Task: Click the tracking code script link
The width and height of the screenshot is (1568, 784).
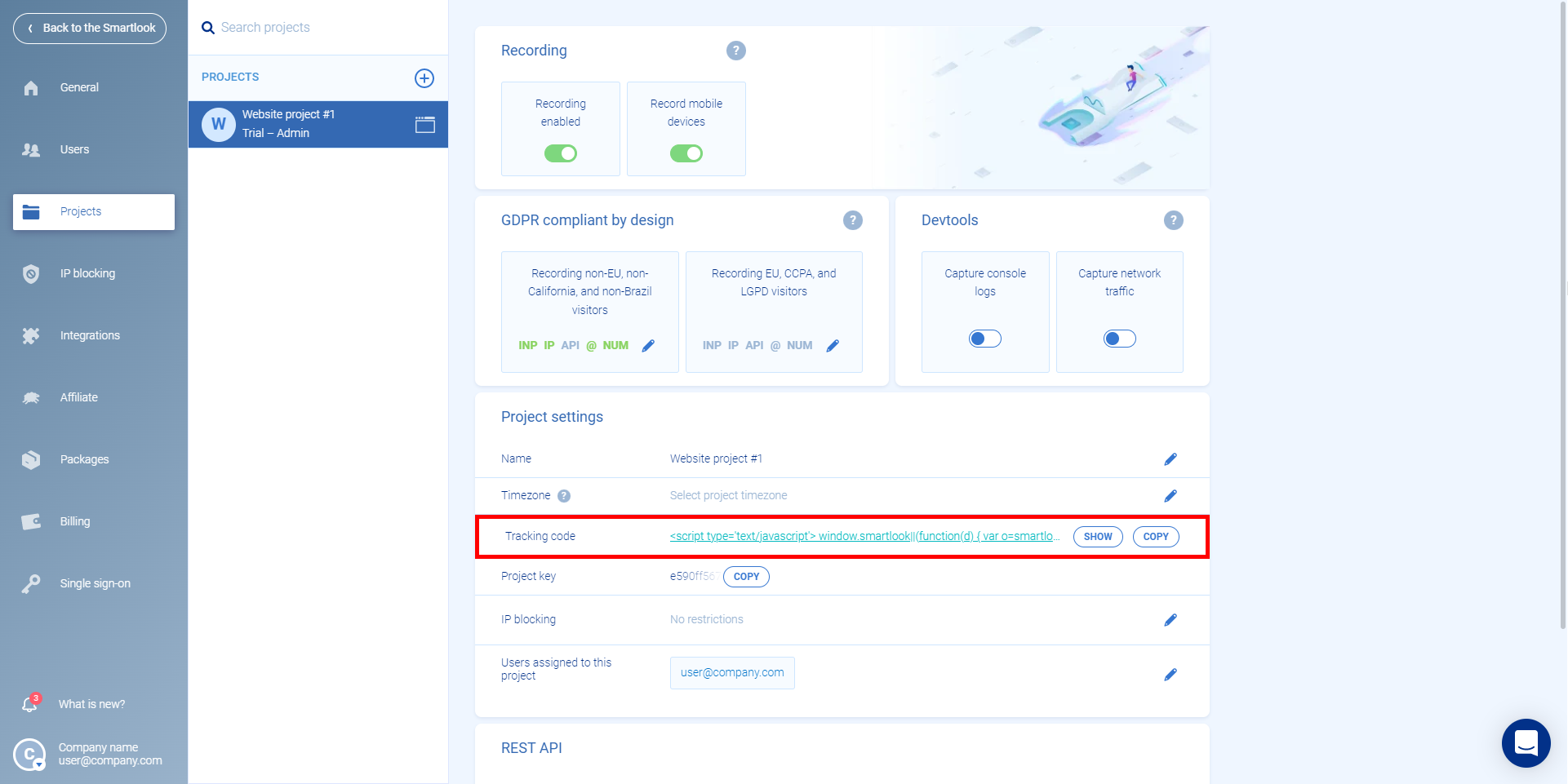Action: (x=865, y=536)
